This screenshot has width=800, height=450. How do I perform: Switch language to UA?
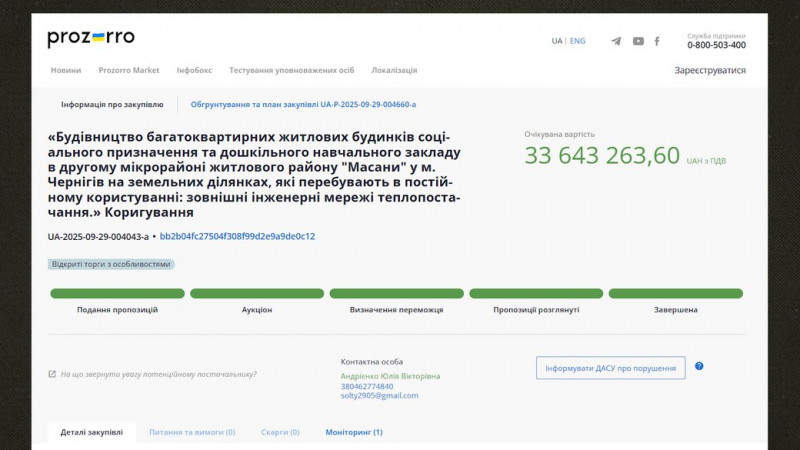click(556, 41)
